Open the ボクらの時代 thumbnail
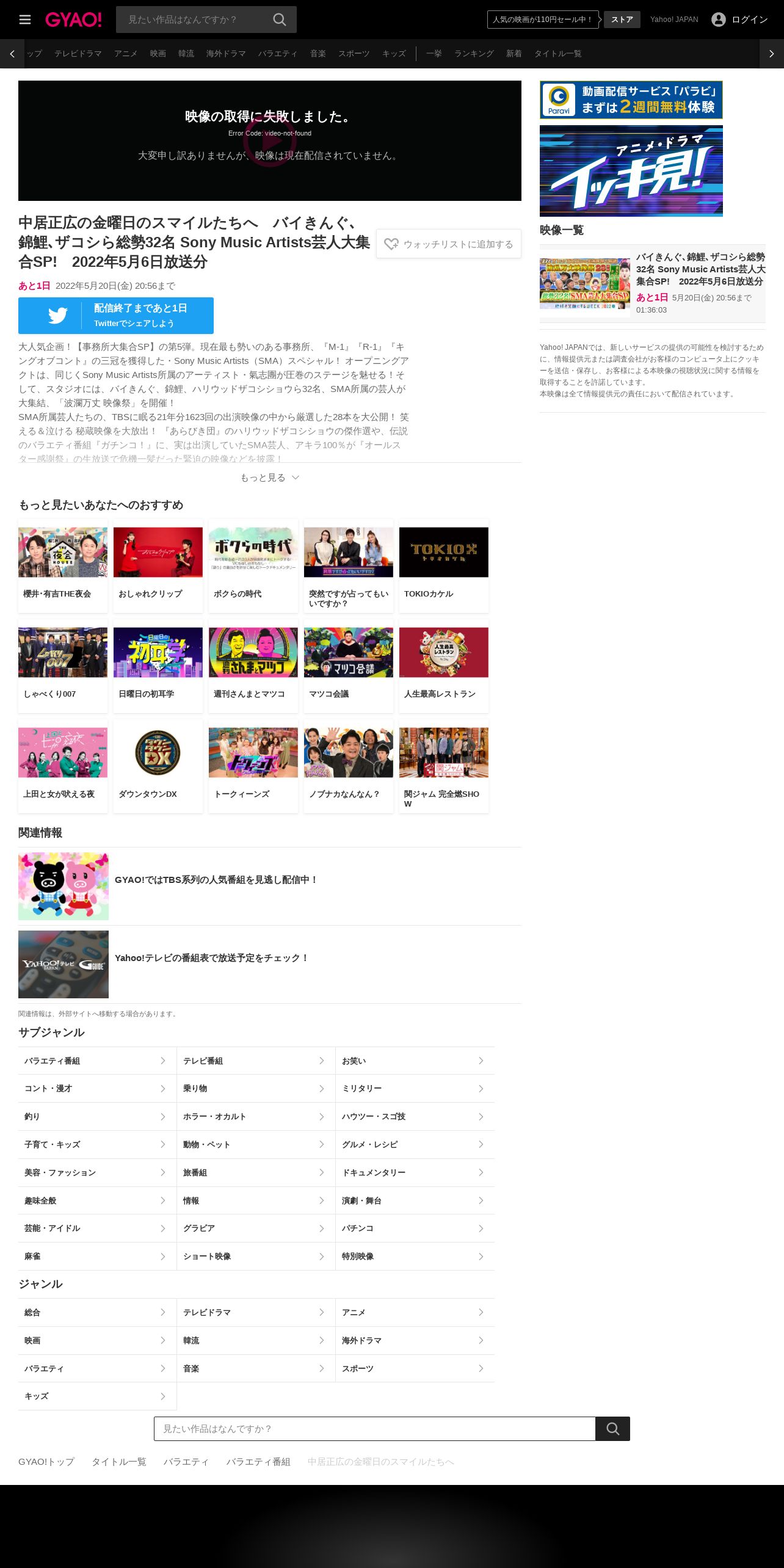The width and height of the screenshot is (784, 1568). pos(253,552)
